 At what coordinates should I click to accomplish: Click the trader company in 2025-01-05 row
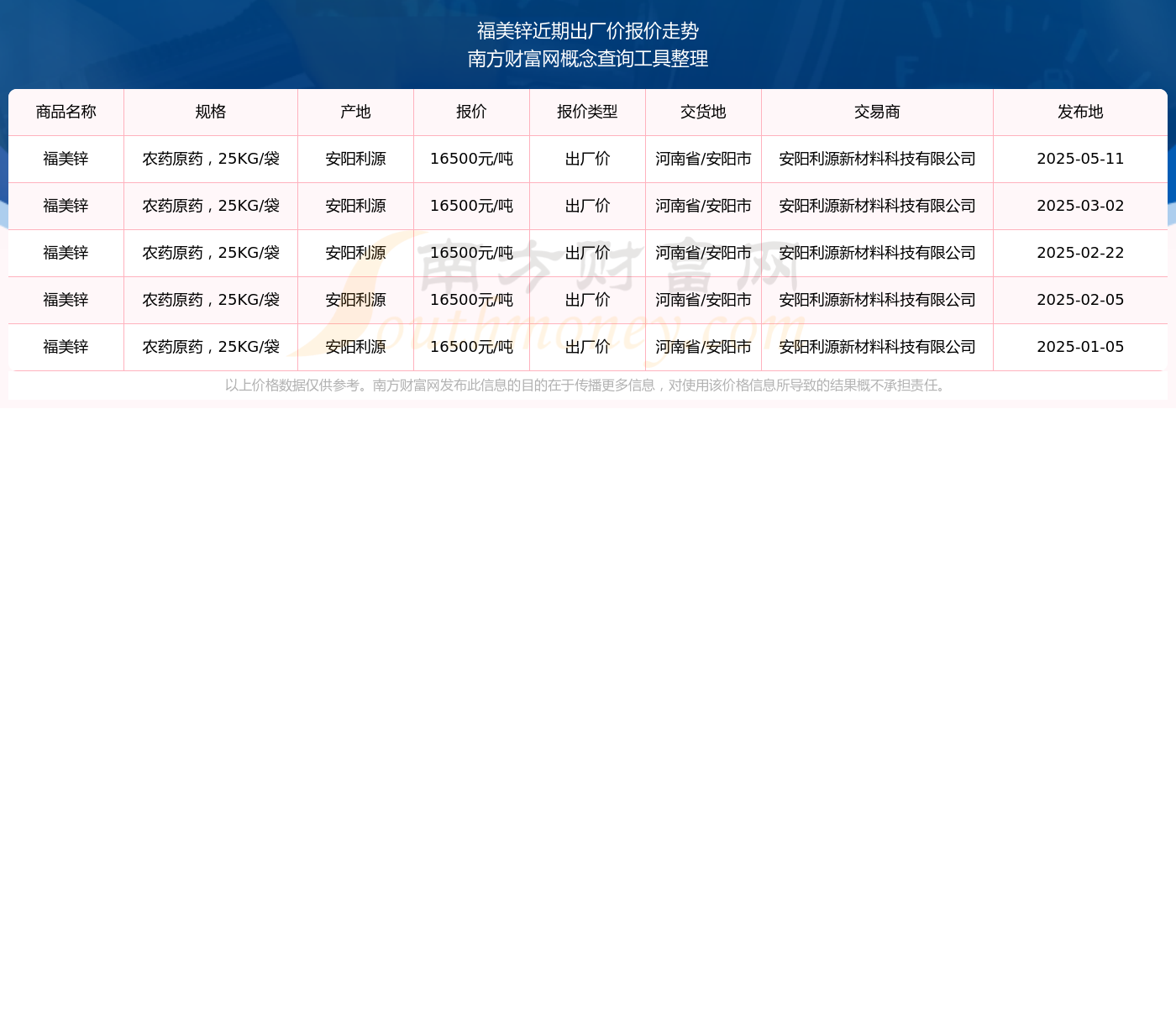coord(878,348)
